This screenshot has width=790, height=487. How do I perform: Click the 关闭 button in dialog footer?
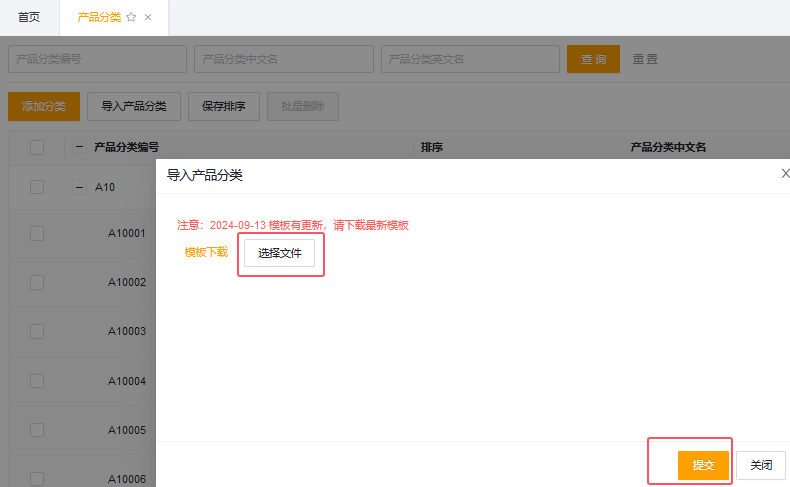pos(761,465)
